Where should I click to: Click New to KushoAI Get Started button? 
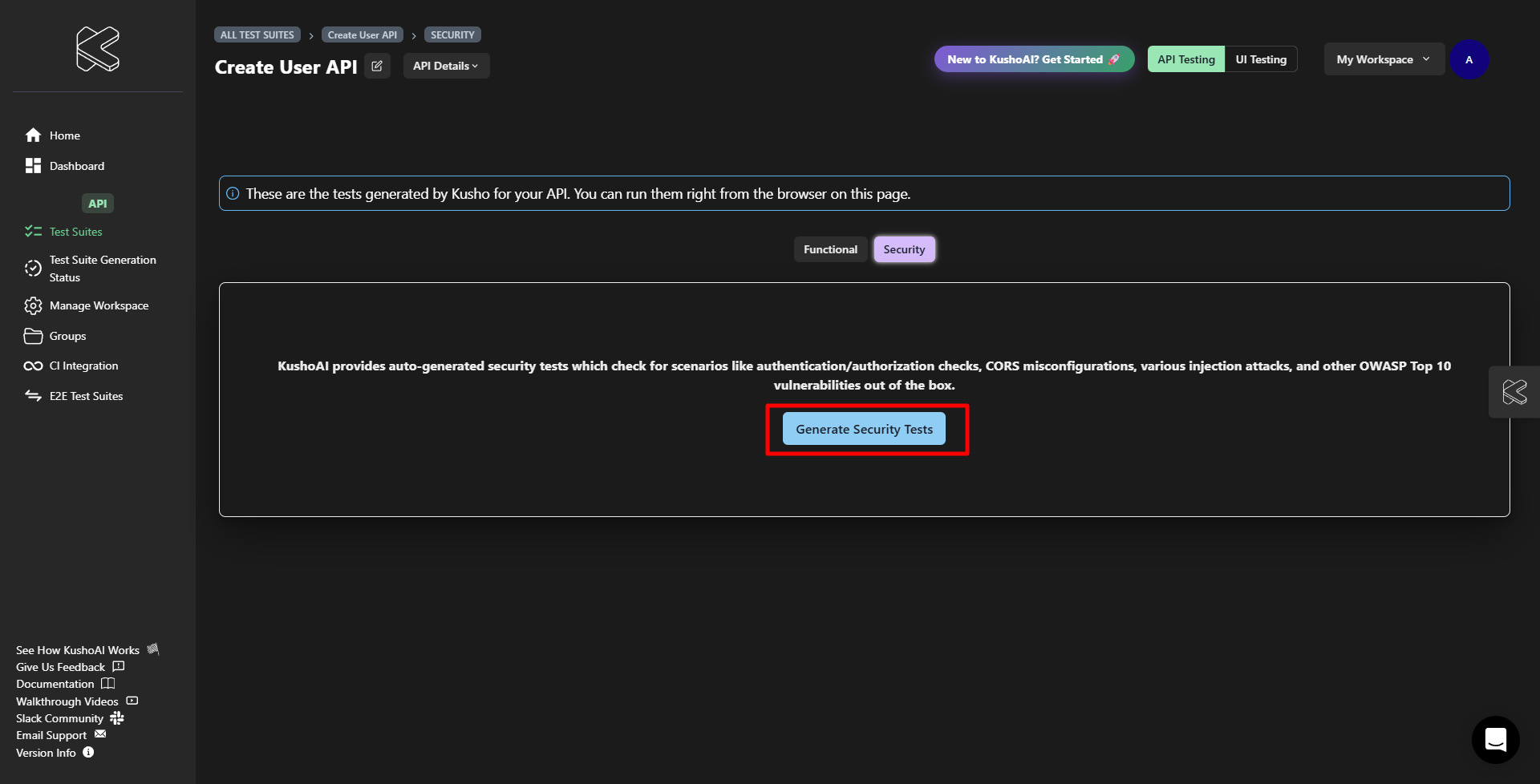coord(1033,59)
